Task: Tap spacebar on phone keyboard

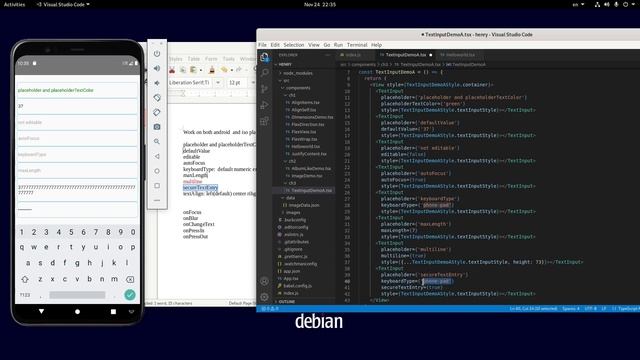Action: [77, 295]
